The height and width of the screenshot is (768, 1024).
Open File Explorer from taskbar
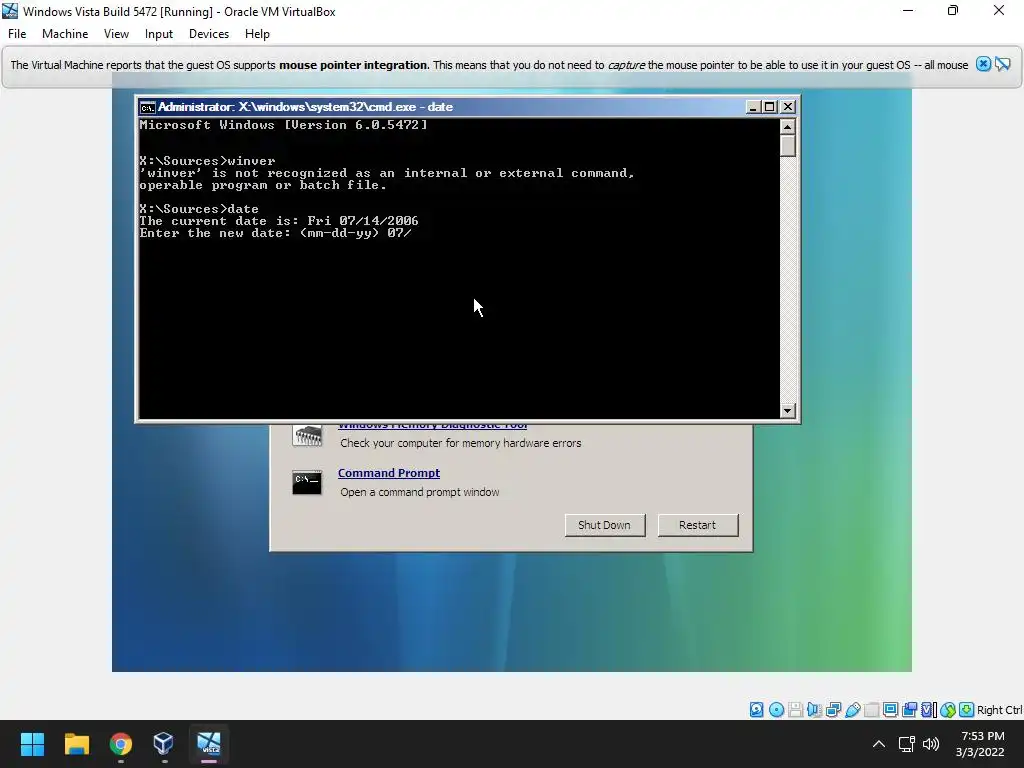click(76, 744)
